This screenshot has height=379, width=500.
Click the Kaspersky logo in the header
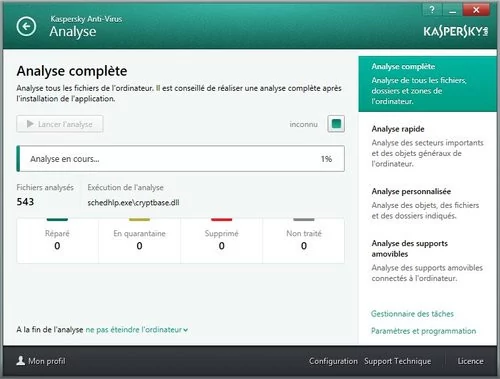point(456,32)
